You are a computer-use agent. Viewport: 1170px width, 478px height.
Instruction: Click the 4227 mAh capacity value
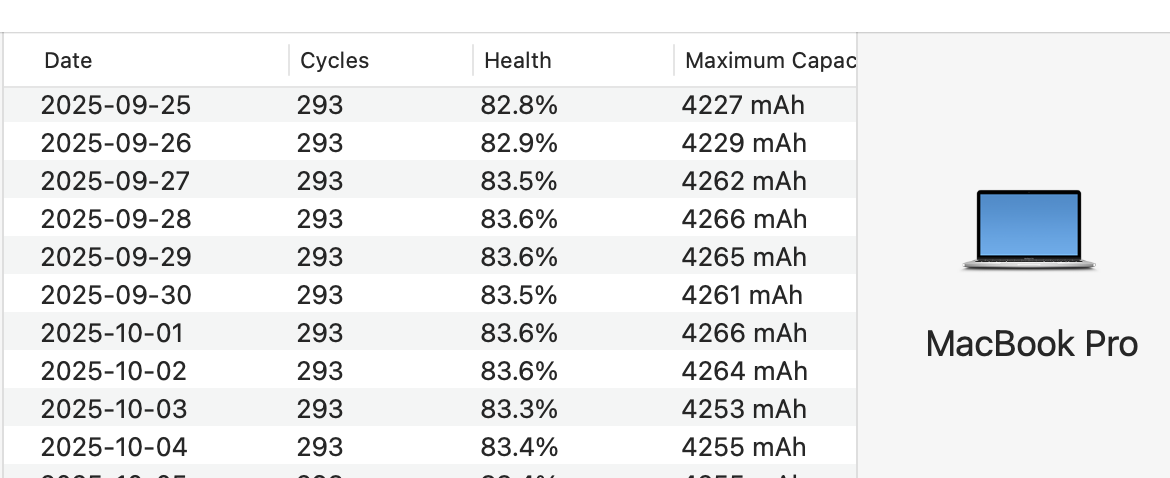coord(742,105)
